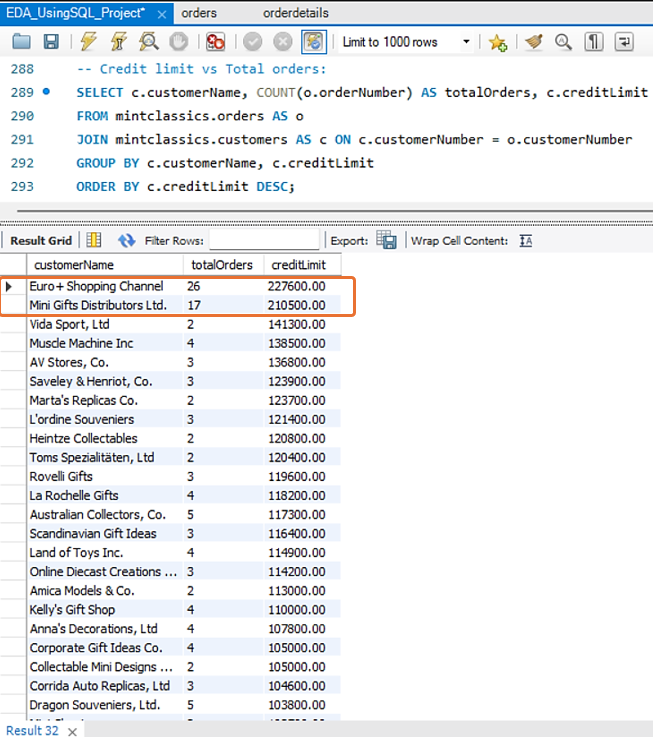The width and height of the screenshot is (653, 737).
Task: Select Amica Models & Co. cell
Action: (105, 591)
